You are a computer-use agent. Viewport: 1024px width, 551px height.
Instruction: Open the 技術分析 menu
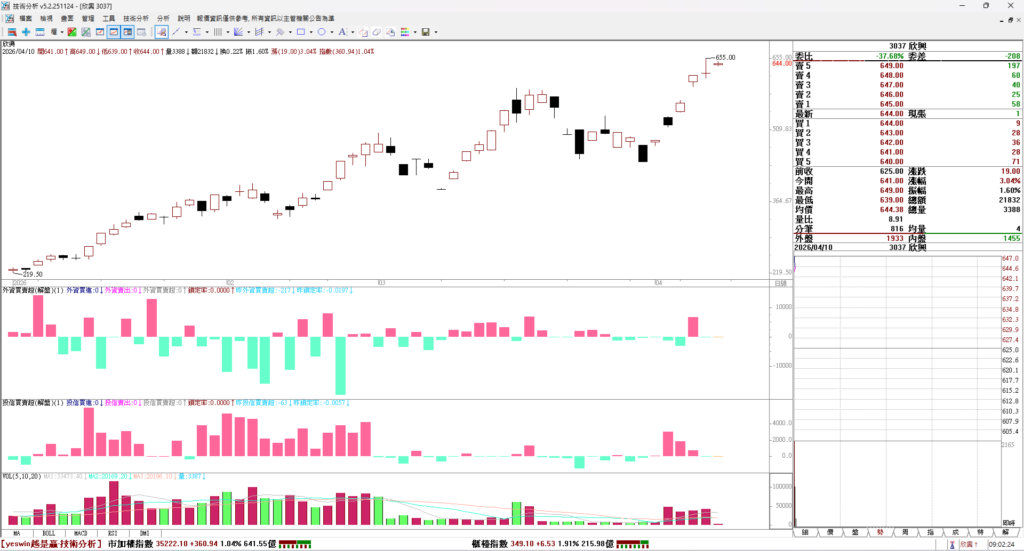pyautogui.click(x=137, y=18)
